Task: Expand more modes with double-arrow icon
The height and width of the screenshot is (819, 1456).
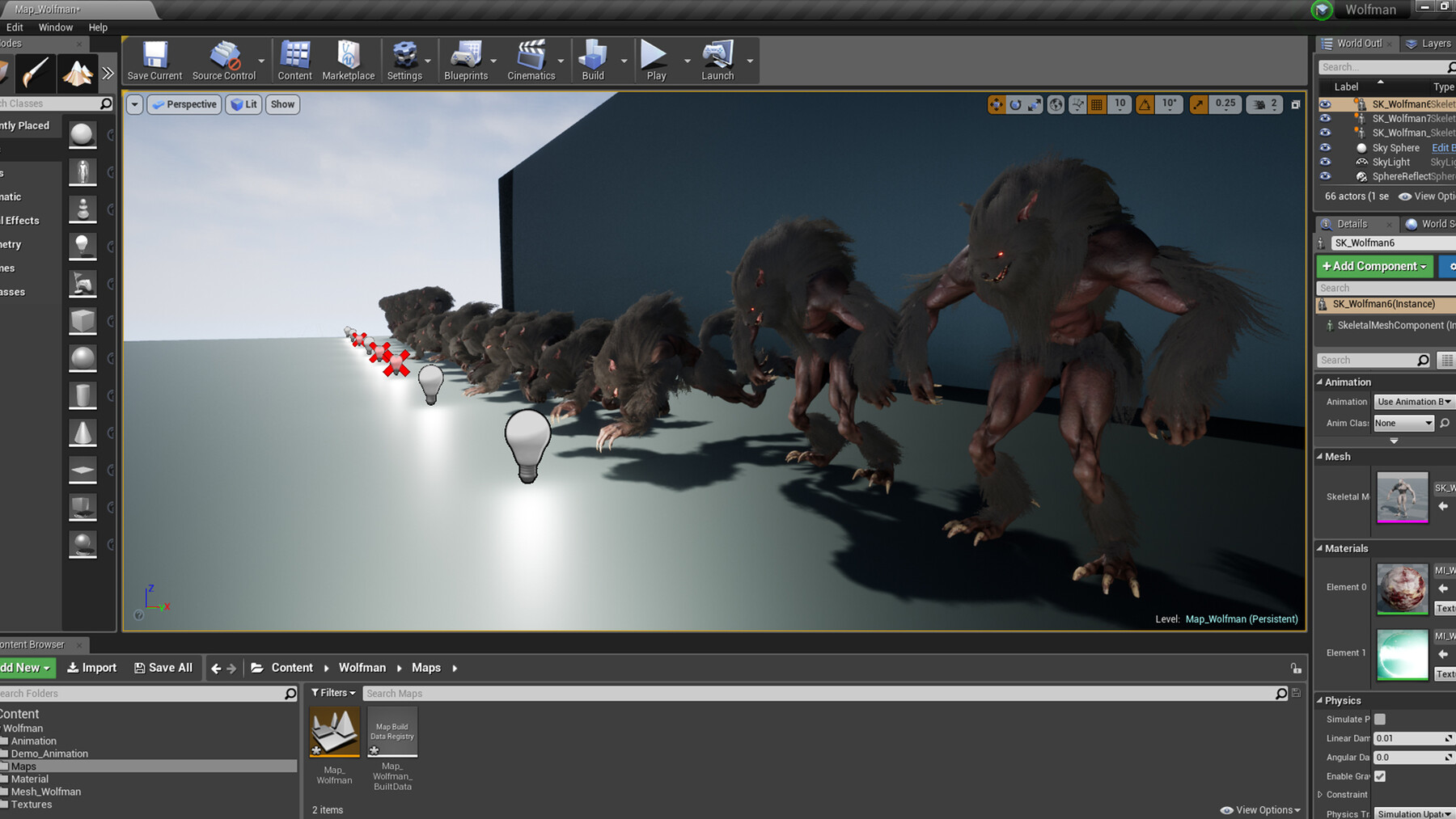Action: (x=108, y=74)
